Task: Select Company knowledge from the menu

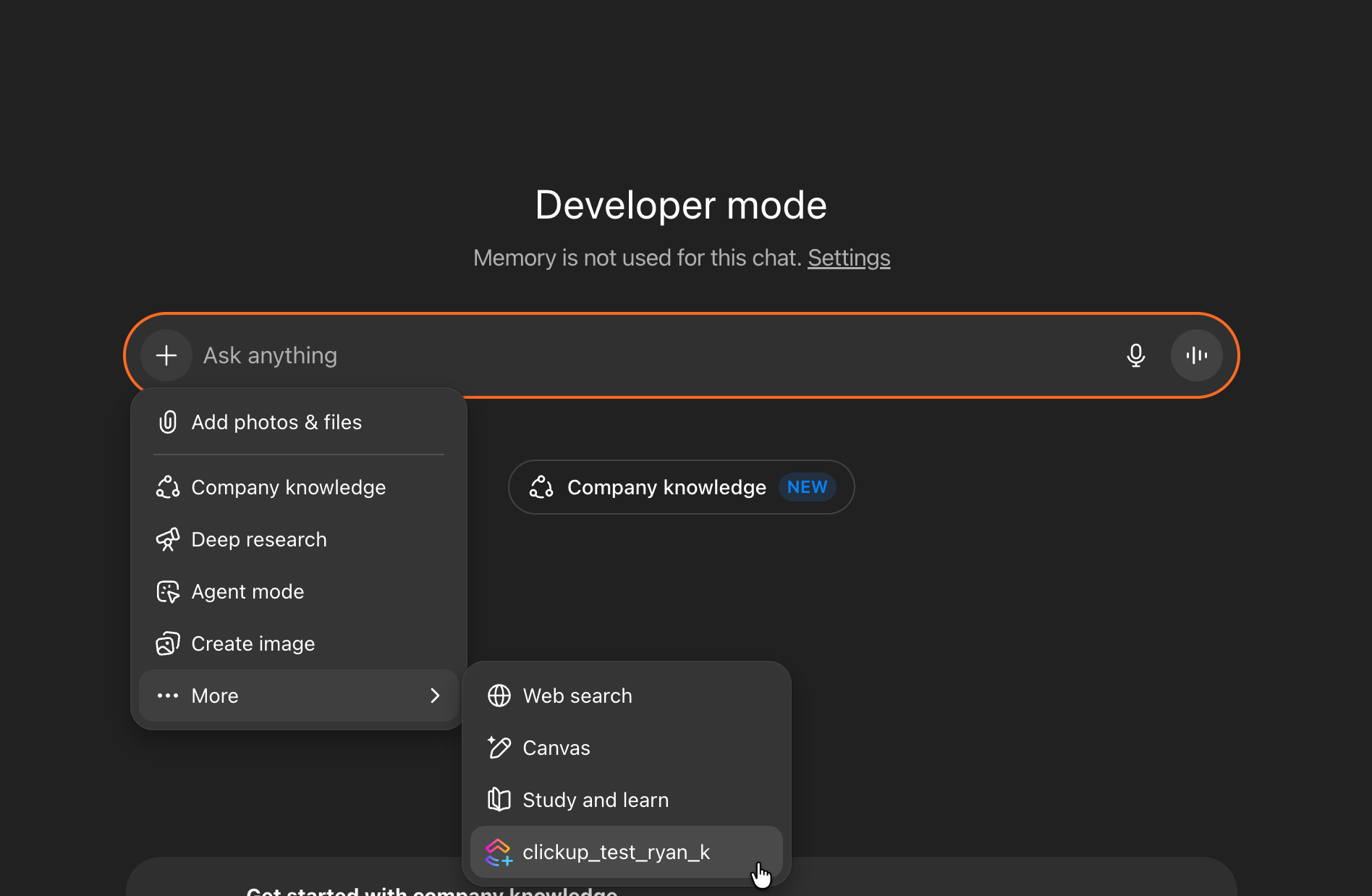Action: [288, 487]
